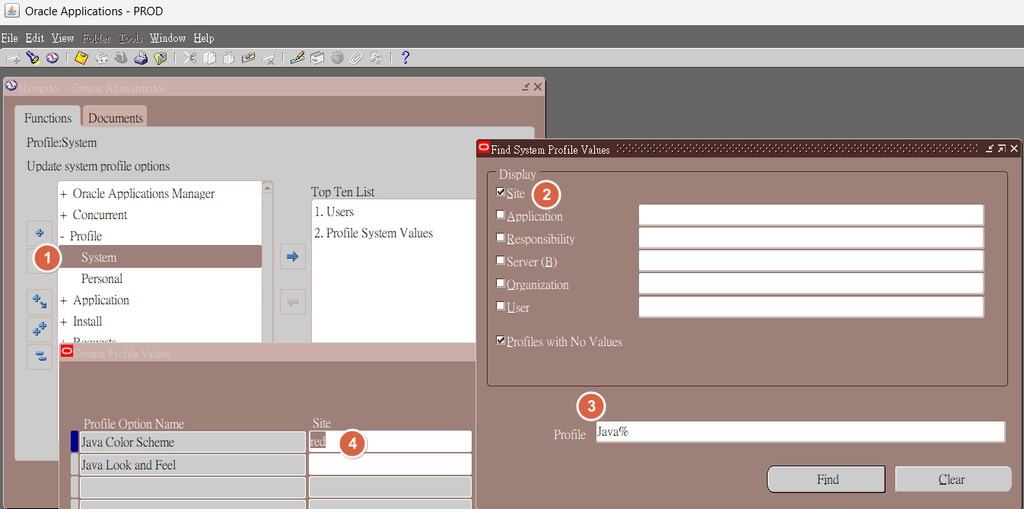
Task: Click the Cut scissors icon
Action: coord(189,57)
